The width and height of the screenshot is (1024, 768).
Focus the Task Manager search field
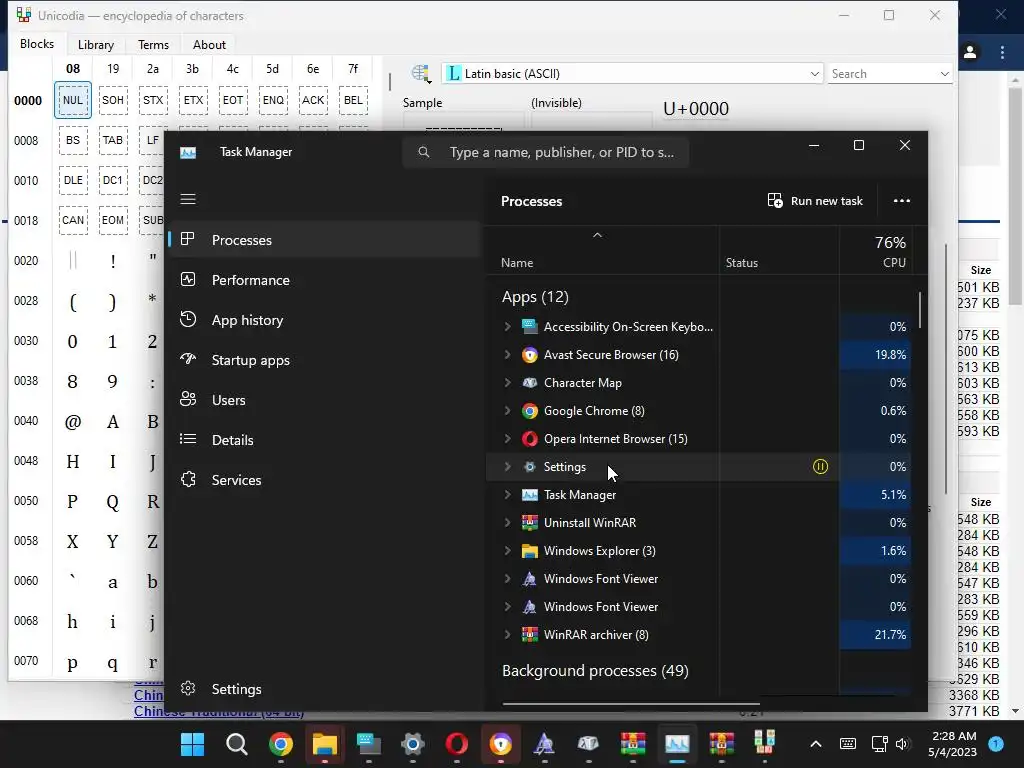point(546,152)
